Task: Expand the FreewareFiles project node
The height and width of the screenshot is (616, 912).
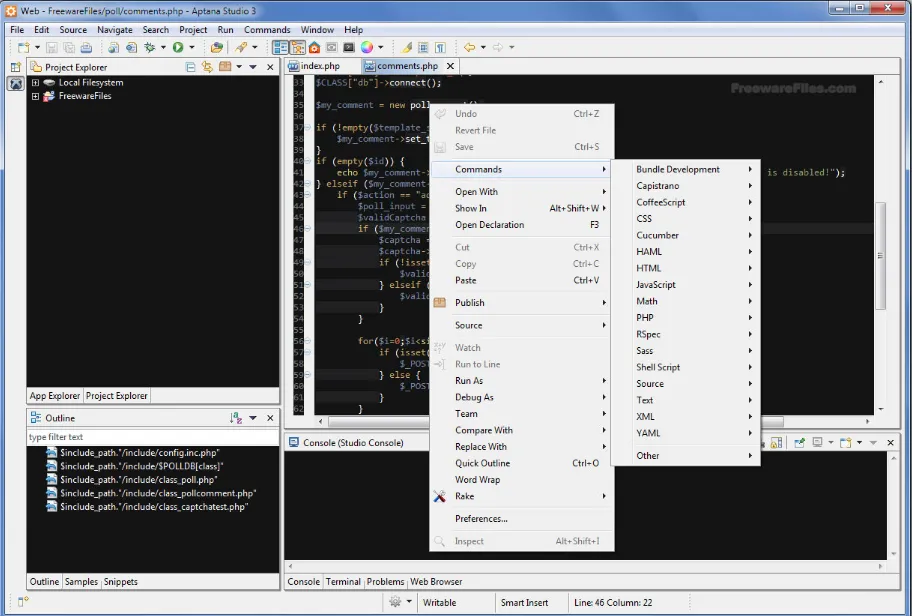Action: pyautogui.click(x=35, y=96)
